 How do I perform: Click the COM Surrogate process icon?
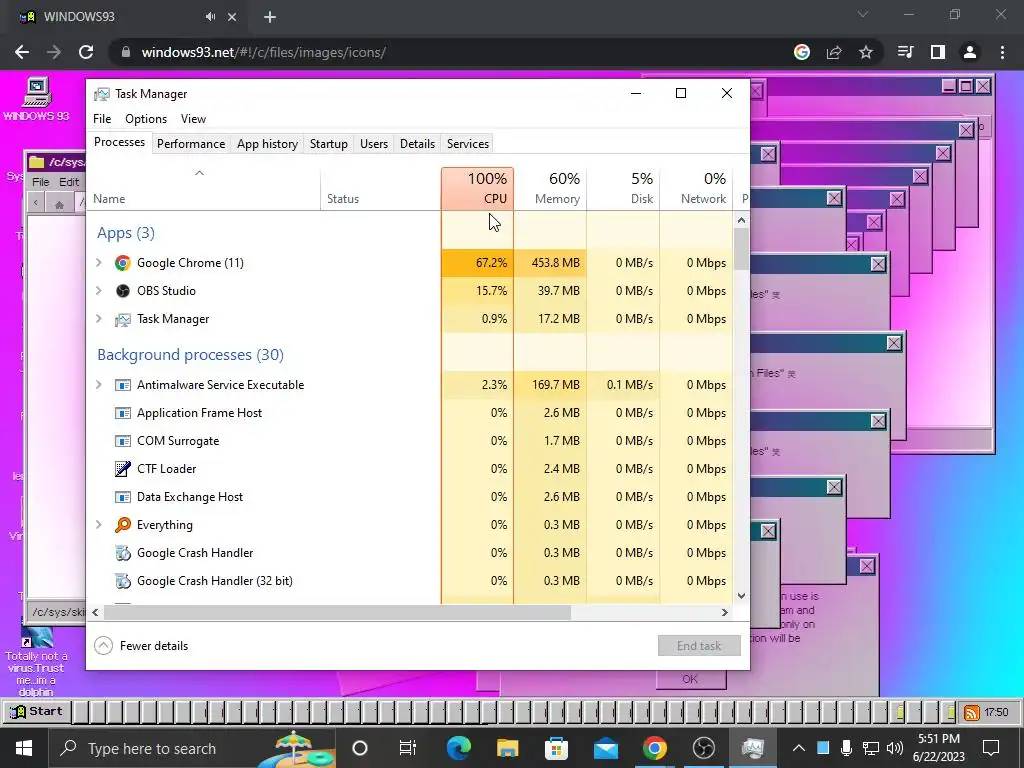[122, 441]
